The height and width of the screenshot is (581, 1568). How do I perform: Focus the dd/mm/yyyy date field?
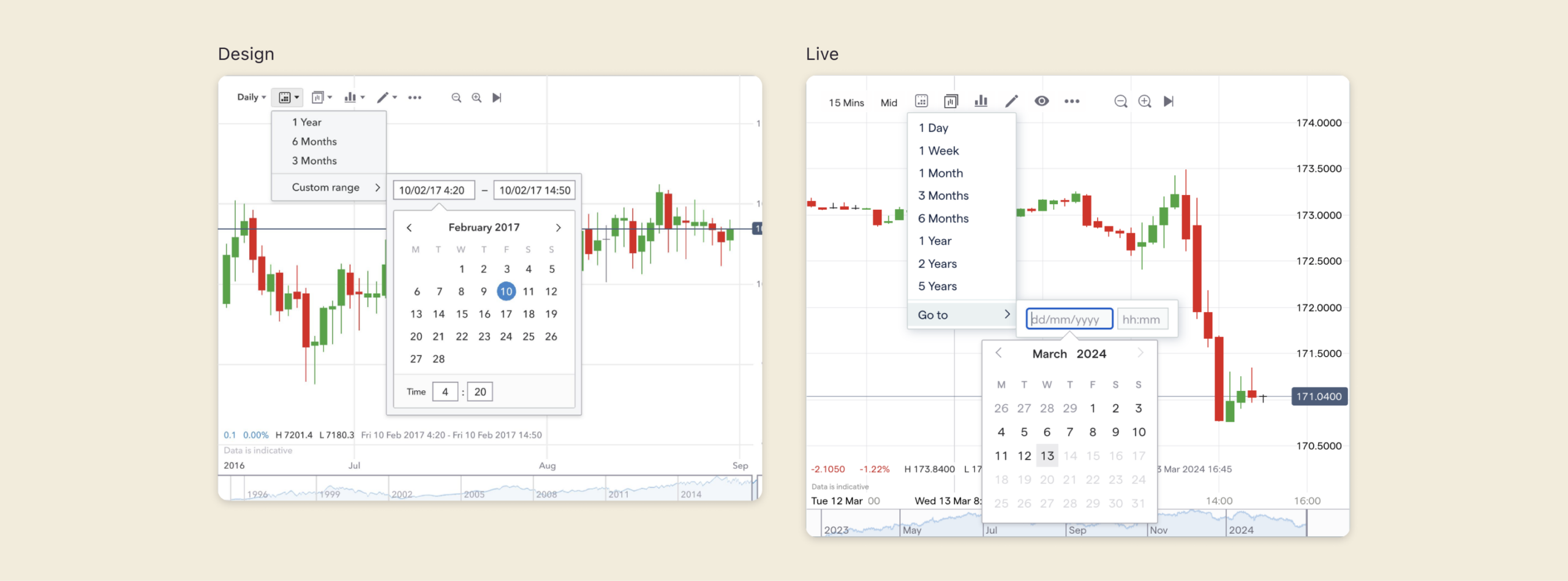point(1069,319)
